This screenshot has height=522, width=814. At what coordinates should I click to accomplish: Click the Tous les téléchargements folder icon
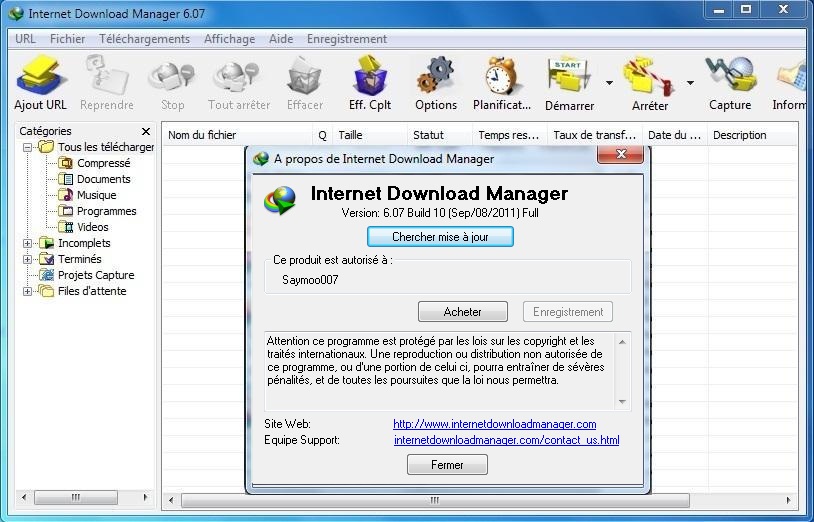point(47,147)
